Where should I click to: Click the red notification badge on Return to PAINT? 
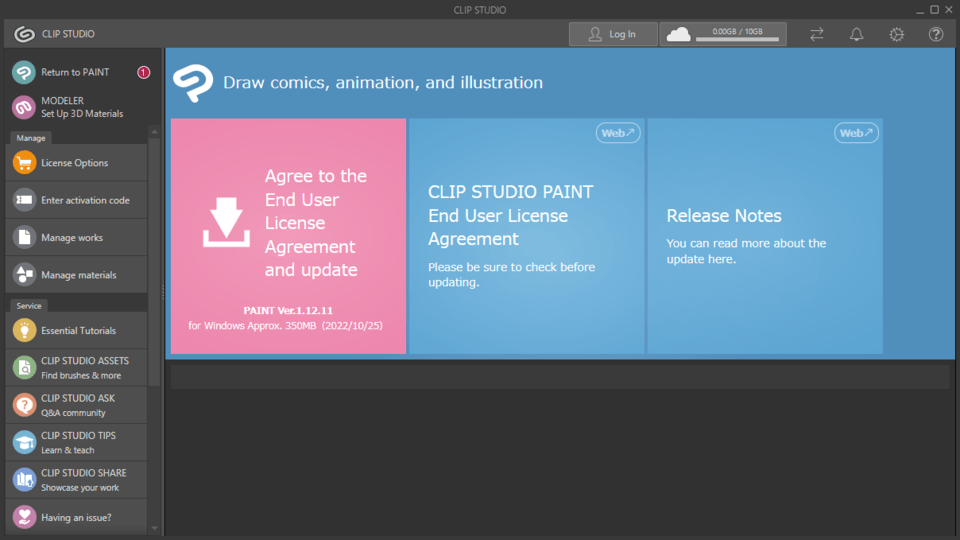point(143,72)
